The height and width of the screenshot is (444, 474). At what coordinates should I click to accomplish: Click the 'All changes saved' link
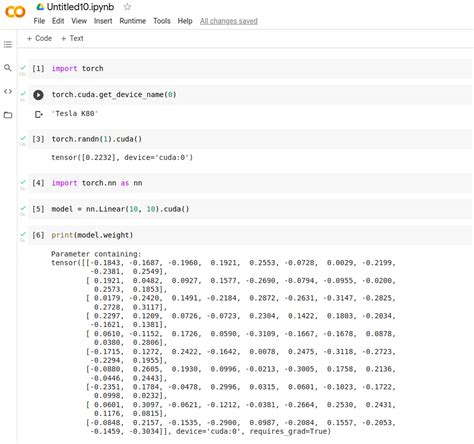(229, 21)
